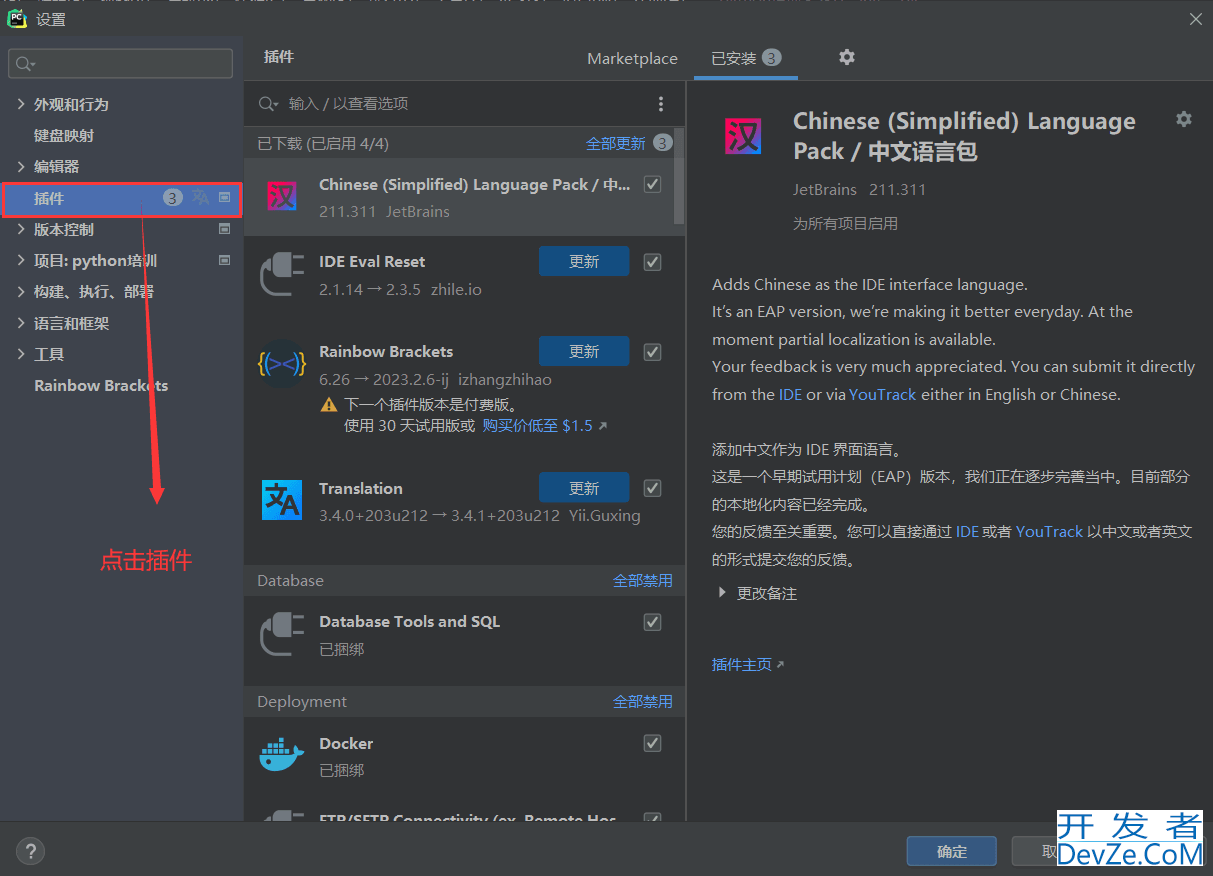
Task: Close the settings dialog with X
Action: pyautogui.click(x=1195, y=19)
